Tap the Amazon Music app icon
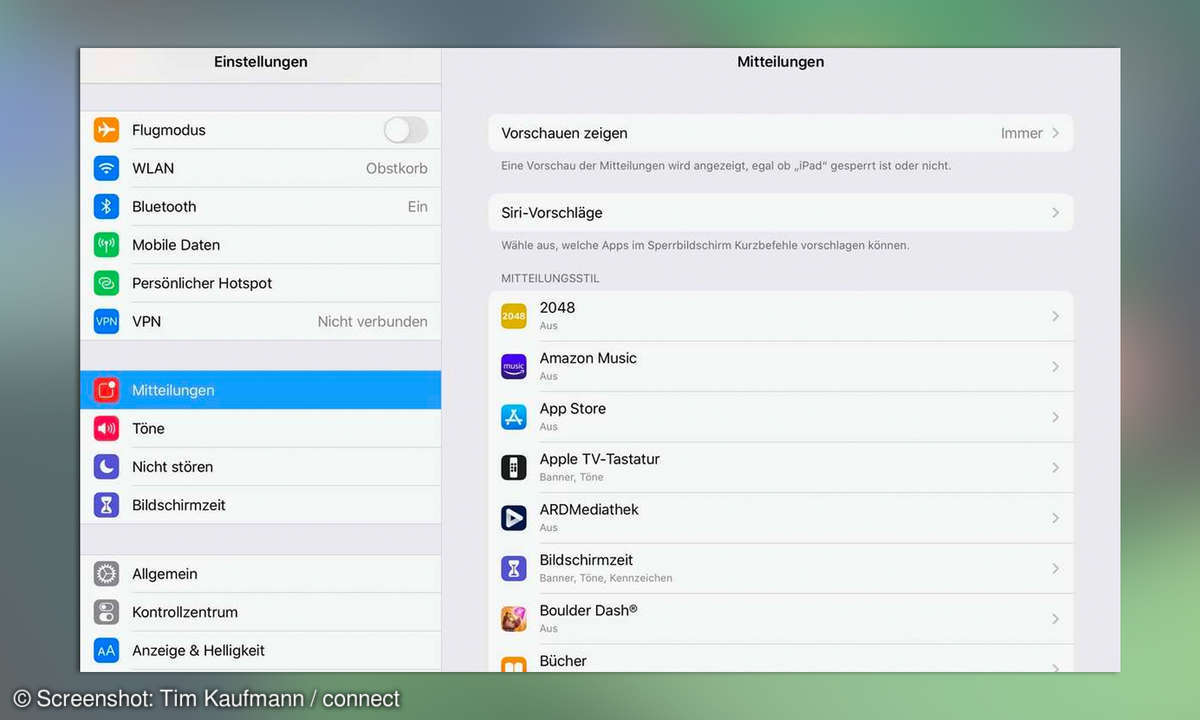 pyautogui.click(x=514, y=367)
